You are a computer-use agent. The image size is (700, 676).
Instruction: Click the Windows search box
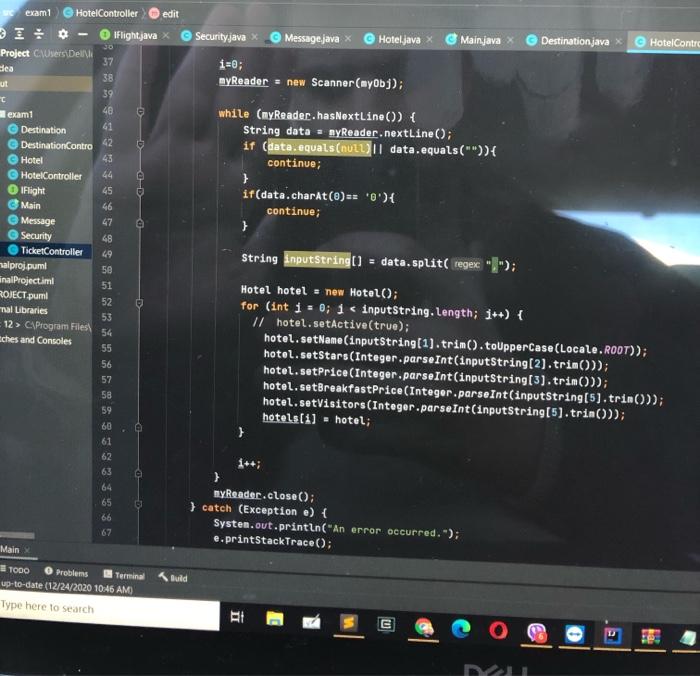[x=109, y=611]
